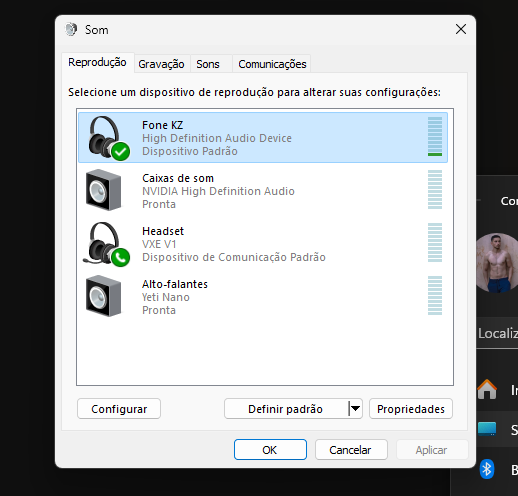Select the Headset VXE V1 icon
The height and width of the screenshot is (496, 518).
107,244
